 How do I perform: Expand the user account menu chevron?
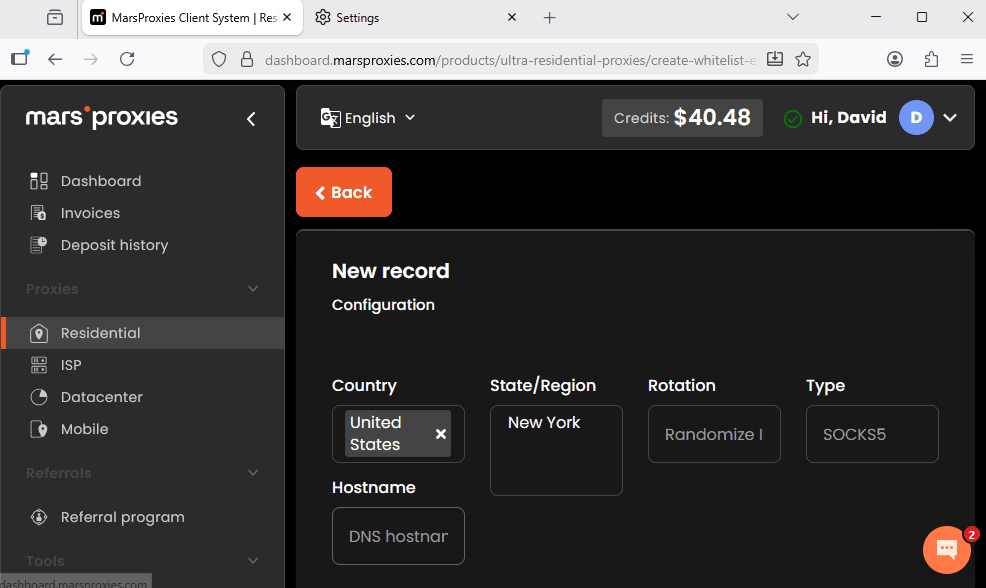click(950, 118)
